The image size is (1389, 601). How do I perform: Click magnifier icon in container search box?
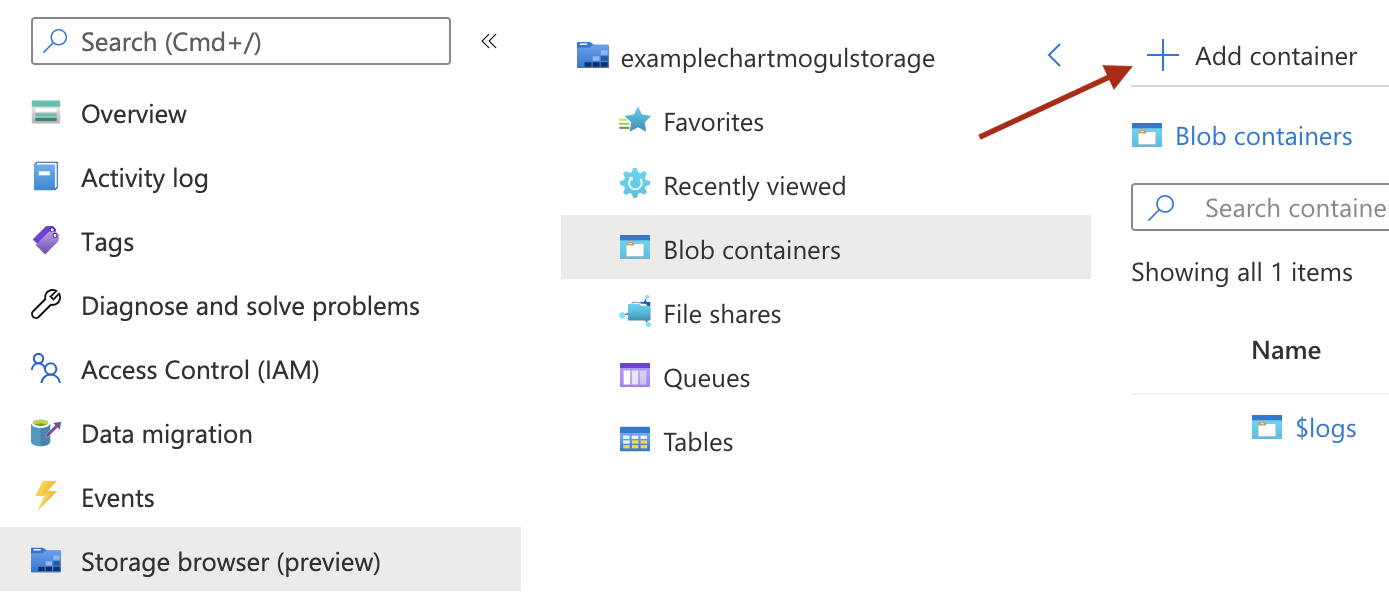click(1161, 208)
